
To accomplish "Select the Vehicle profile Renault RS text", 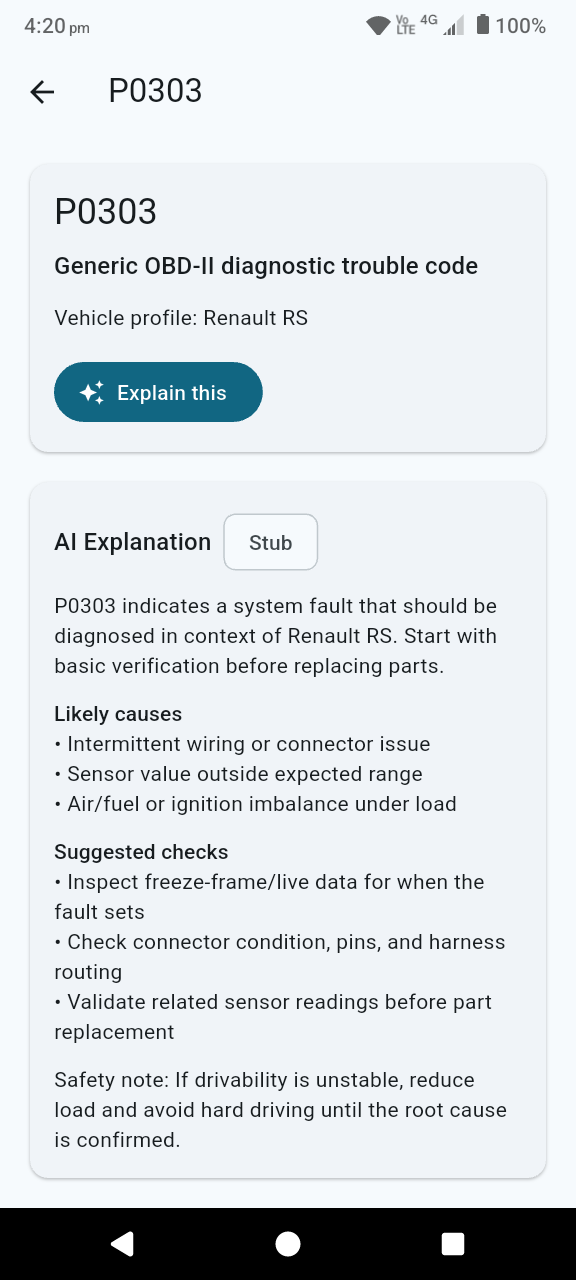I will [x=181, y=318].
